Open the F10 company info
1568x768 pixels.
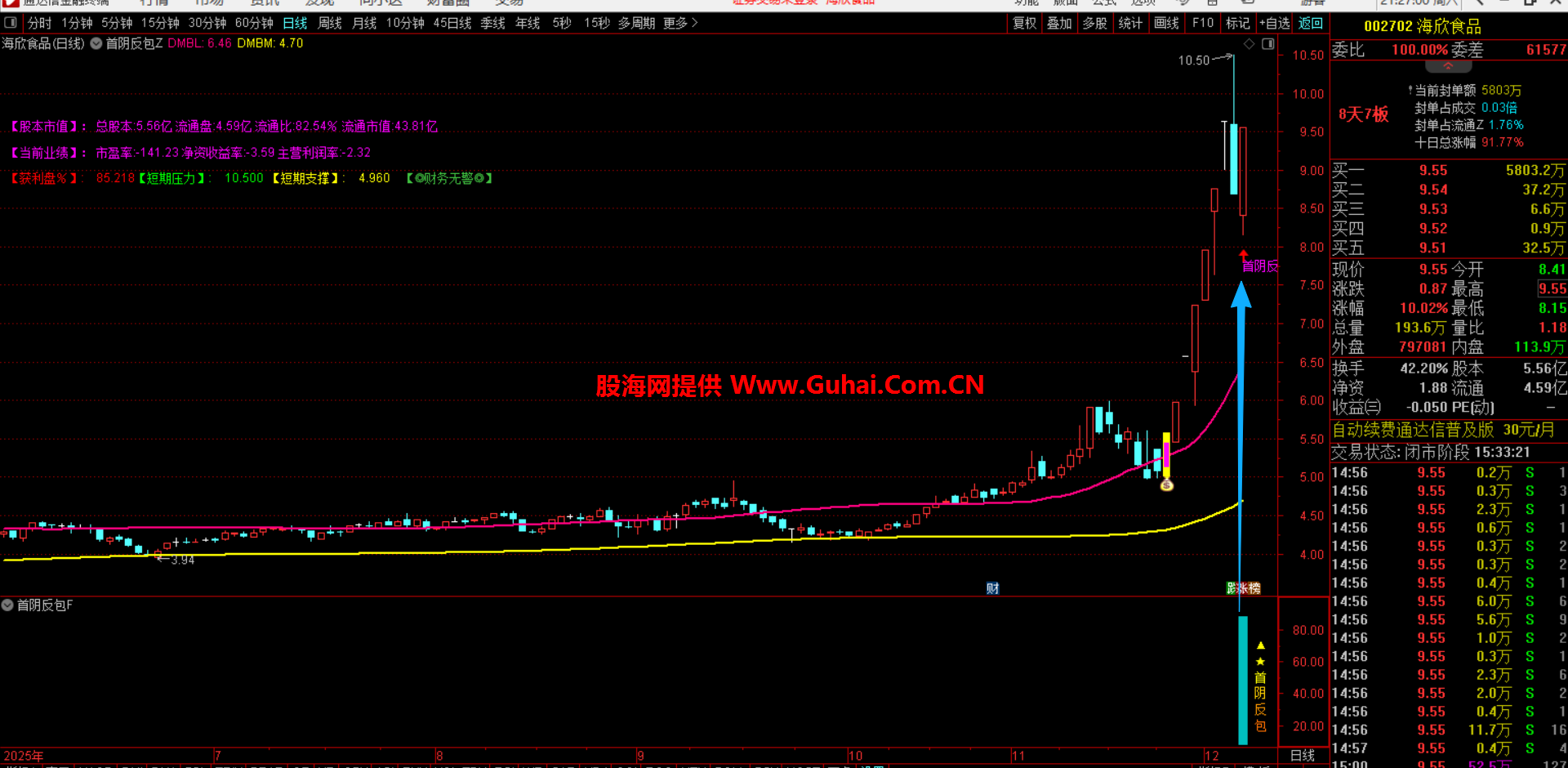coord(1203,23)
